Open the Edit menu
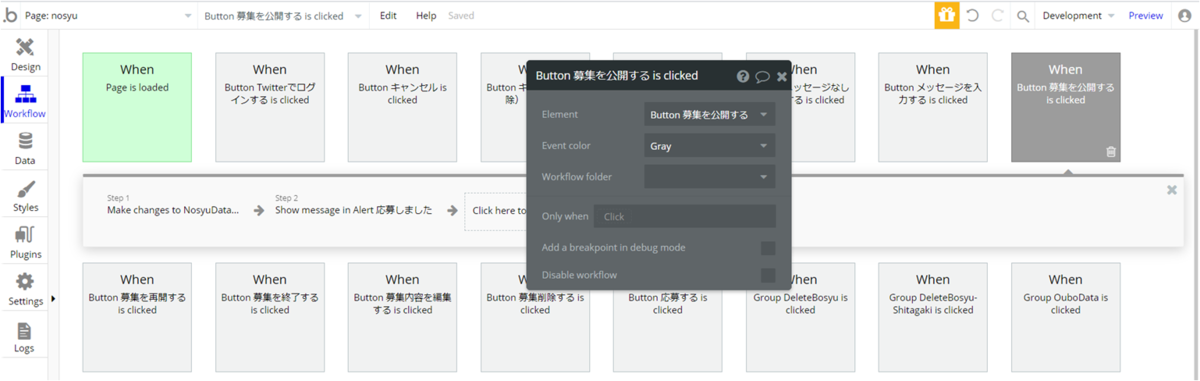 click(x=388, y=16)
